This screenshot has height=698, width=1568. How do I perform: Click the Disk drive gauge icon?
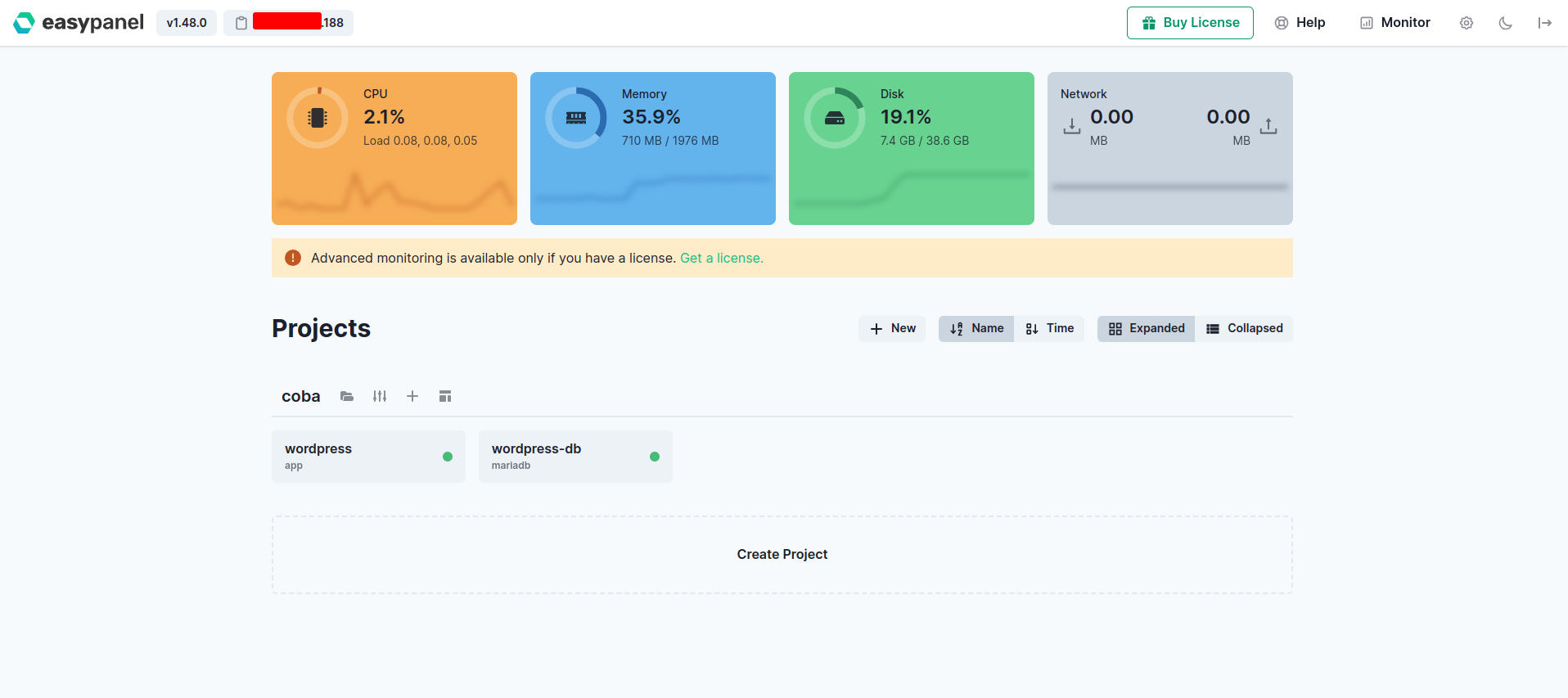(835, 118)
